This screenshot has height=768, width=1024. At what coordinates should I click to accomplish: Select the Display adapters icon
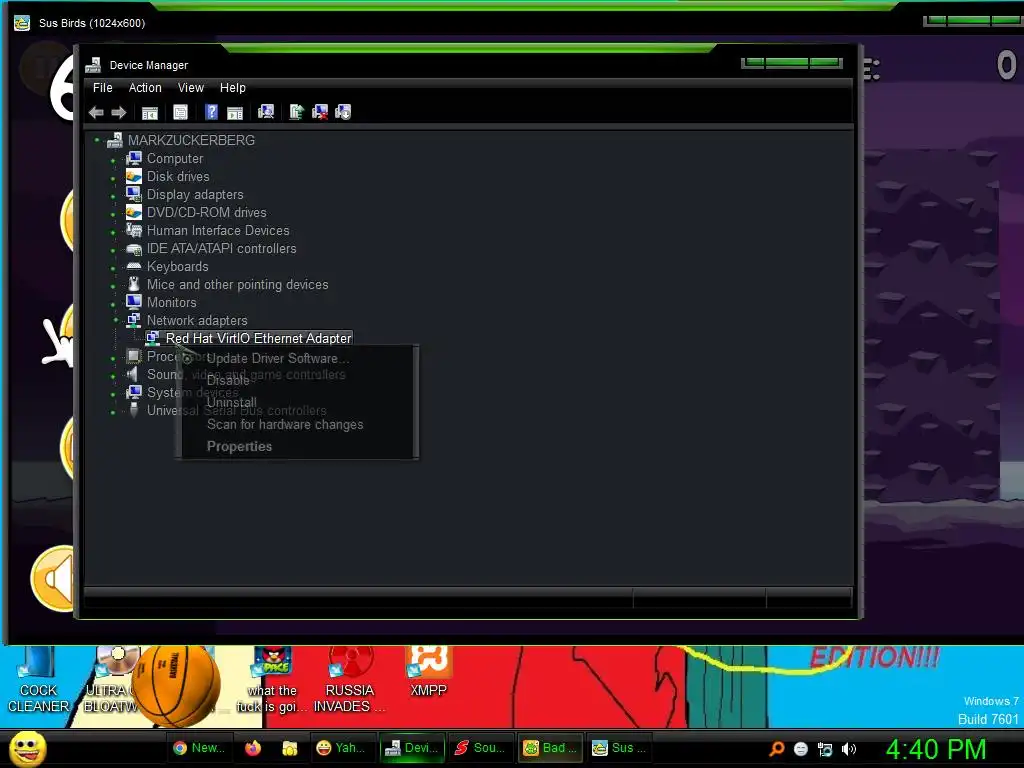click(x=134, y=194)
